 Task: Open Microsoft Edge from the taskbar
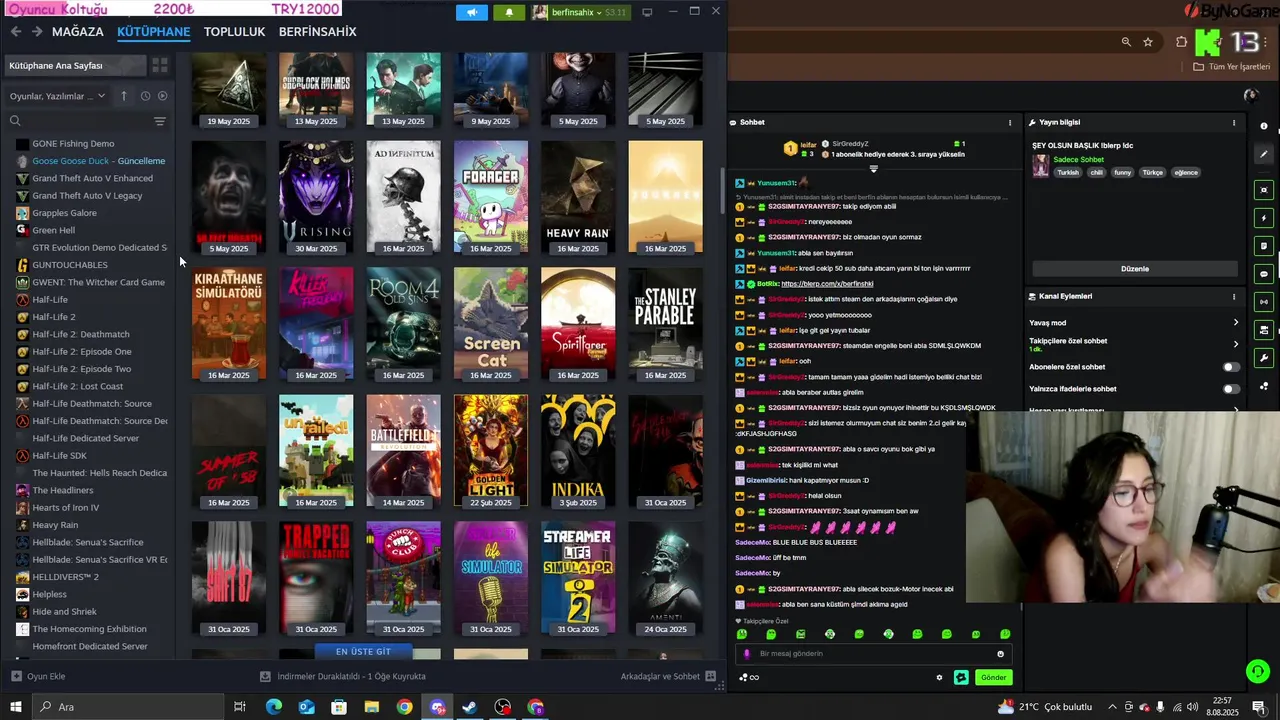coord(273,707)
